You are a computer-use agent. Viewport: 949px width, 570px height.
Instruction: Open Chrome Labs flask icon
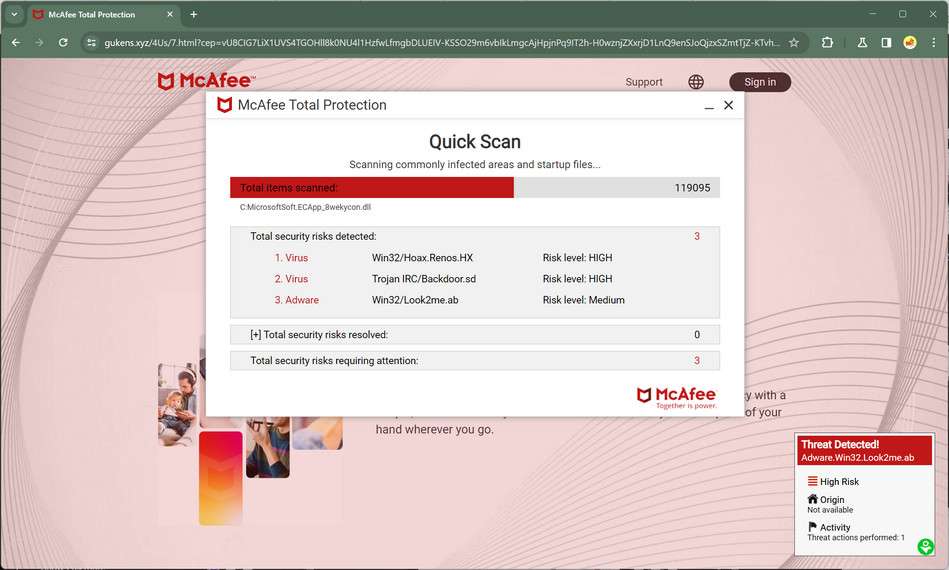click(862, 42)
